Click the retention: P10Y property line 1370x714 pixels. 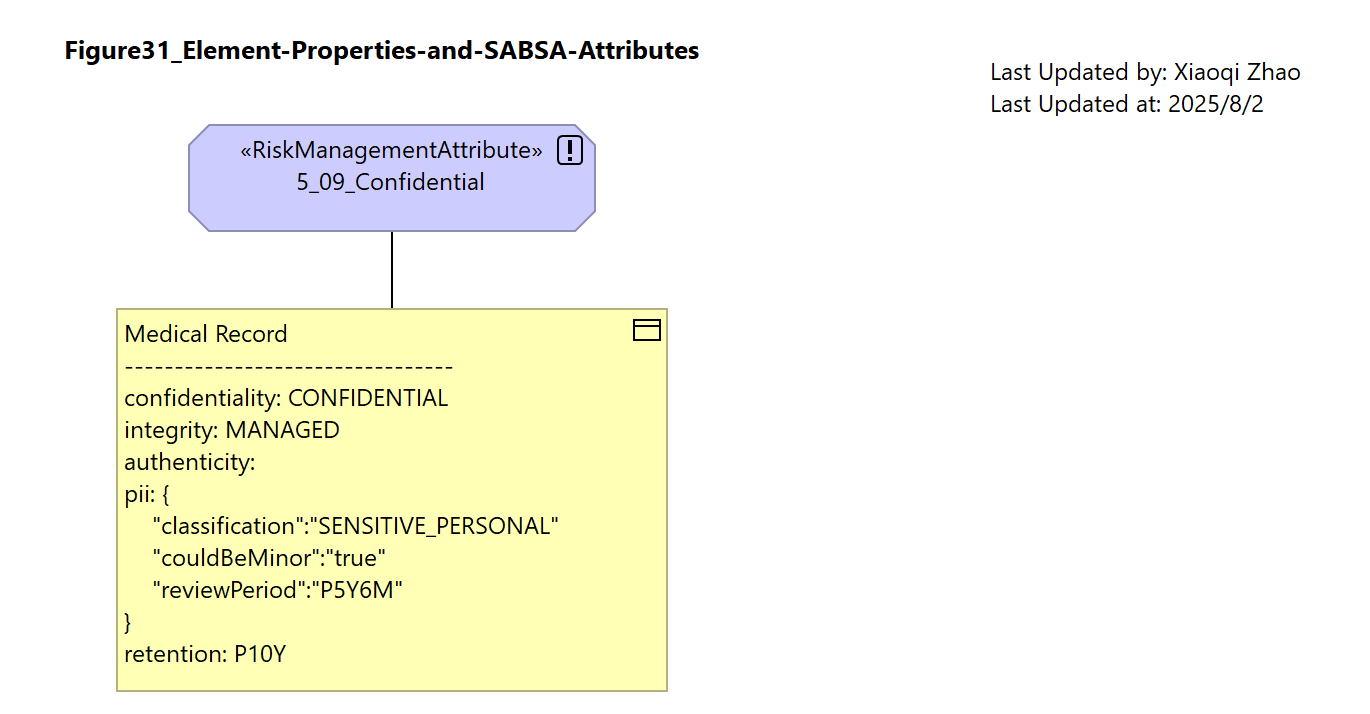206,655
